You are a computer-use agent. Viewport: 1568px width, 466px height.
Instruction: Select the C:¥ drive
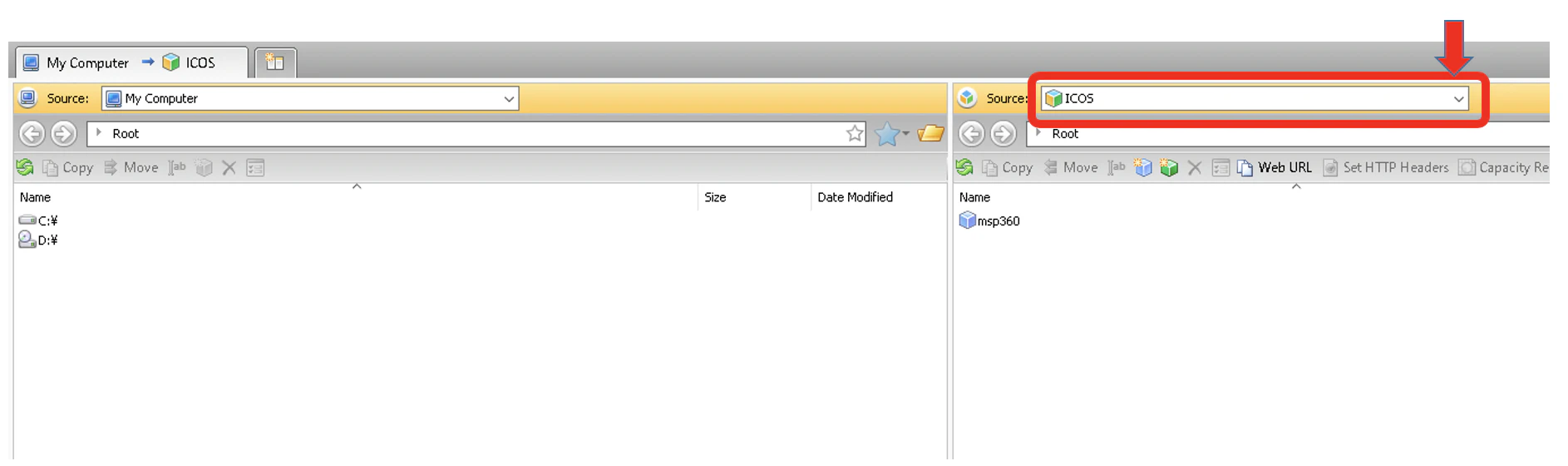38,221
